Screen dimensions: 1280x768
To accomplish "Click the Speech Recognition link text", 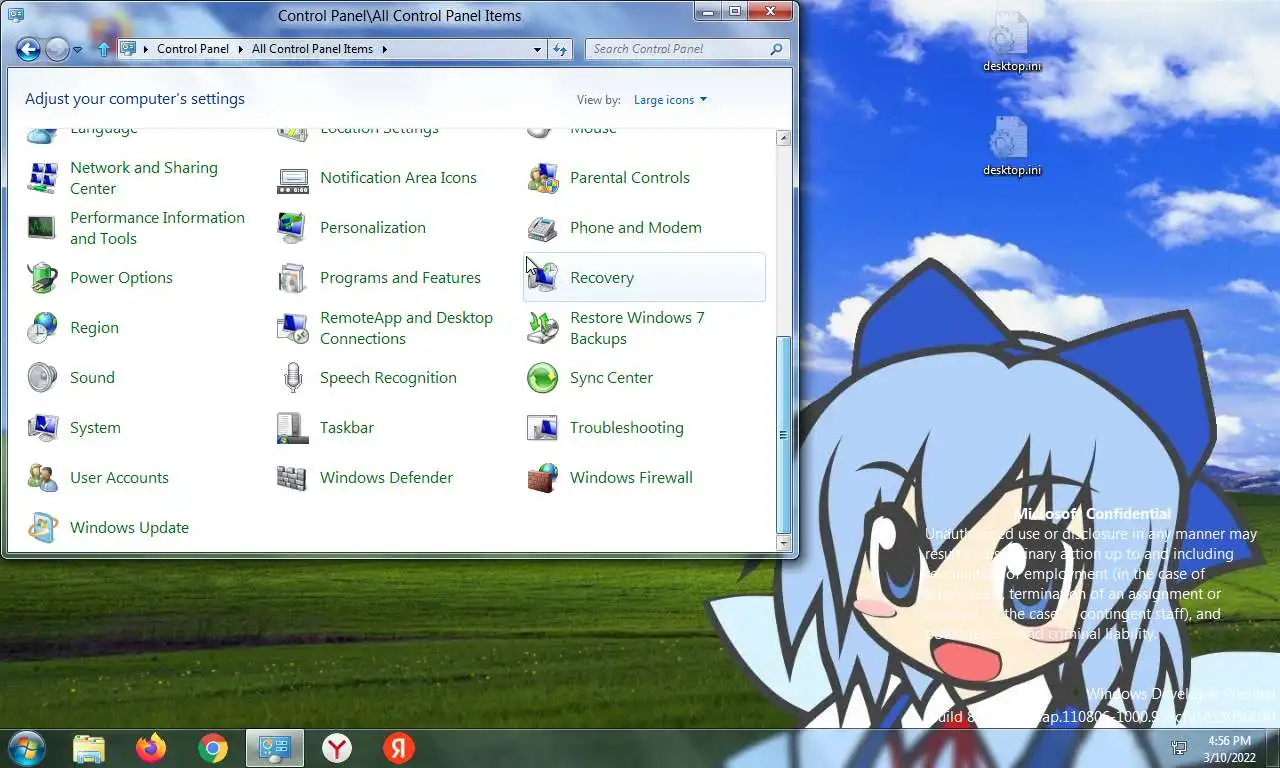I will pos(388,378).
